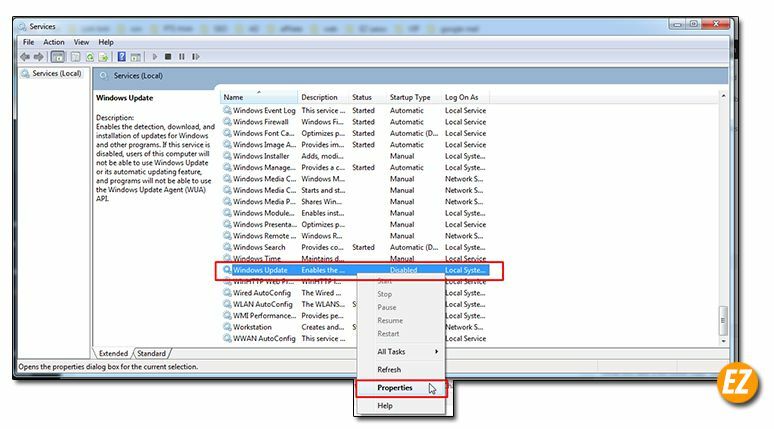Image resolution: width=774 pixels, height=429 pixels.
Task: Toggle Show/Hide Console Tree toolbar icon
Action: (58, 57)
